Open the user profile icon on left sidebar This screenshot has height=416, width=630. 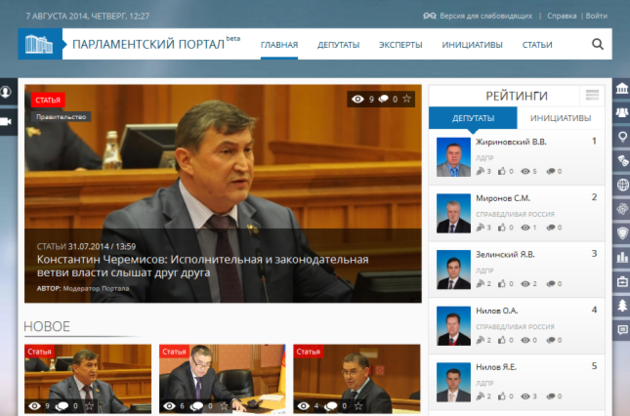[6, 92]
